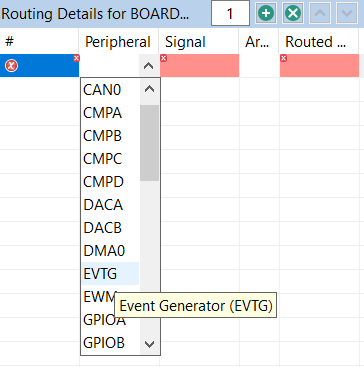The height and width of the screenshot is (367, 364).
Task: Click the list's scroll-up arrow
Action: (x=149, y=89)
